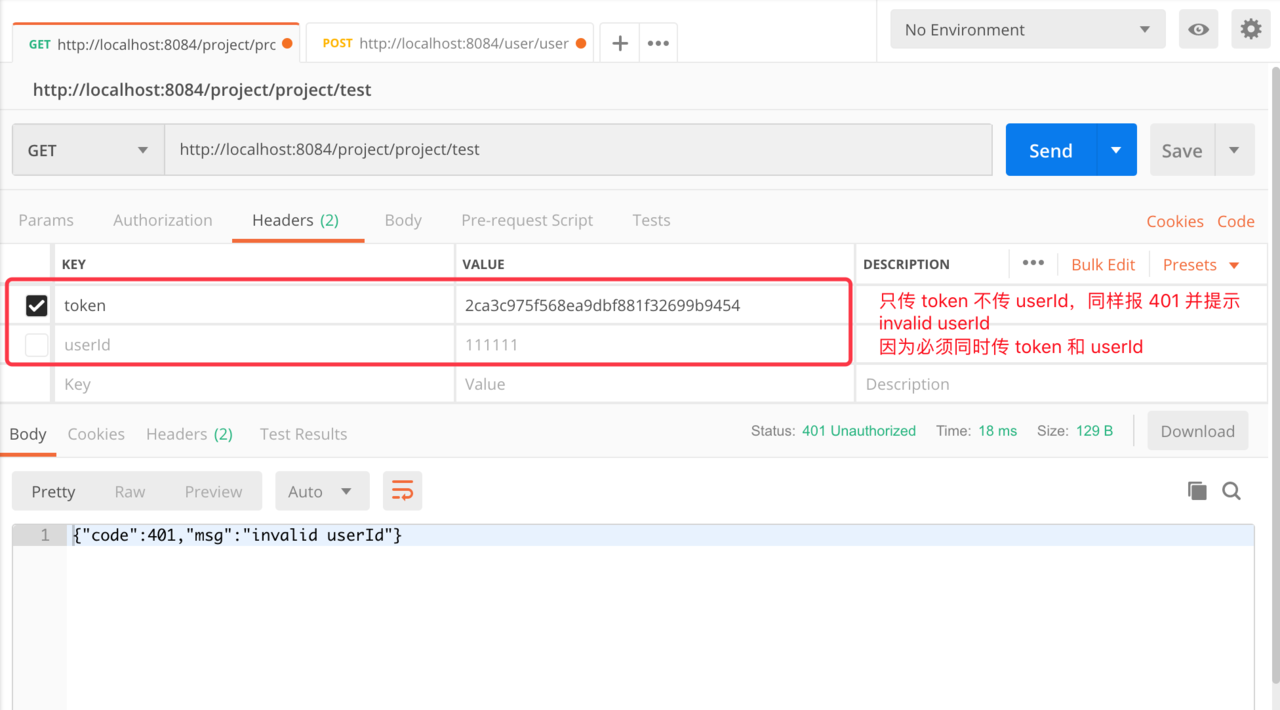Open the Auto format dropdown
This screenshot has height=710, width=1280.
tap(322, 491)
